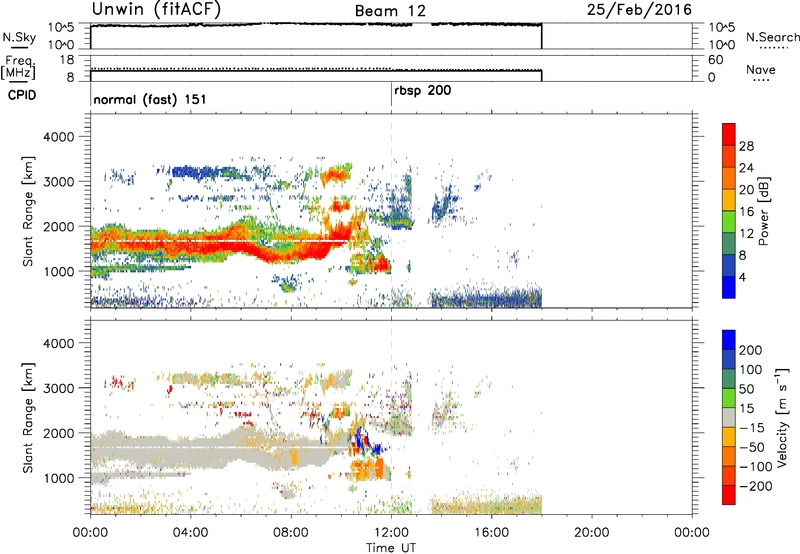
Task: Click the '12:00' time tick label
Action: click(x=391, y=533)
